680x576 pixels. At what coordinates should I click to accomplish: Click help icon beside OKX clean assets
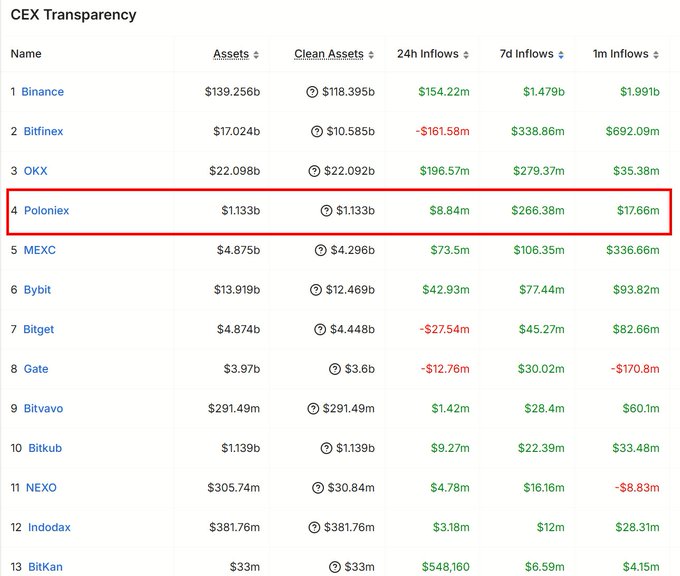click(x=314, y=171)
